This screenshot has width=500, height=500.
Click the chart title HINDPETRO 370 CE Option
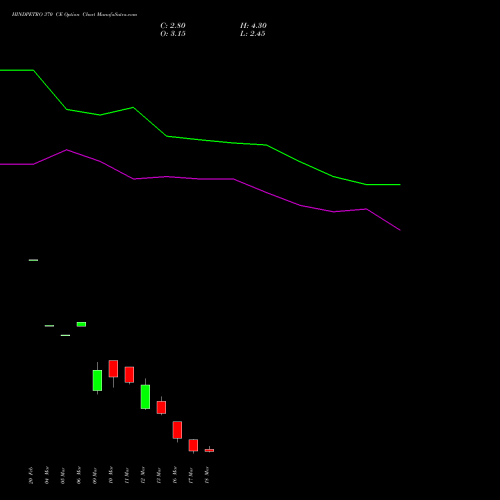point(46,15)
